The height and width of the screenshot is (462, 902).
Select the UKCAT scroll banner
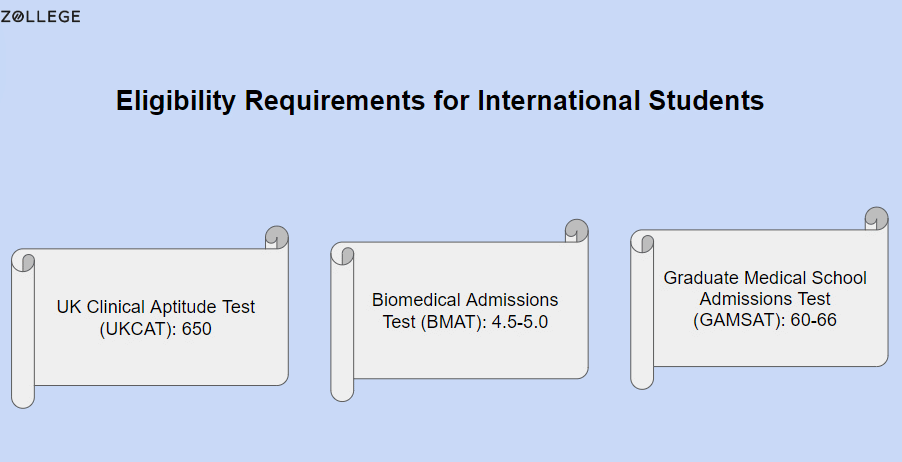pos(150,317)
